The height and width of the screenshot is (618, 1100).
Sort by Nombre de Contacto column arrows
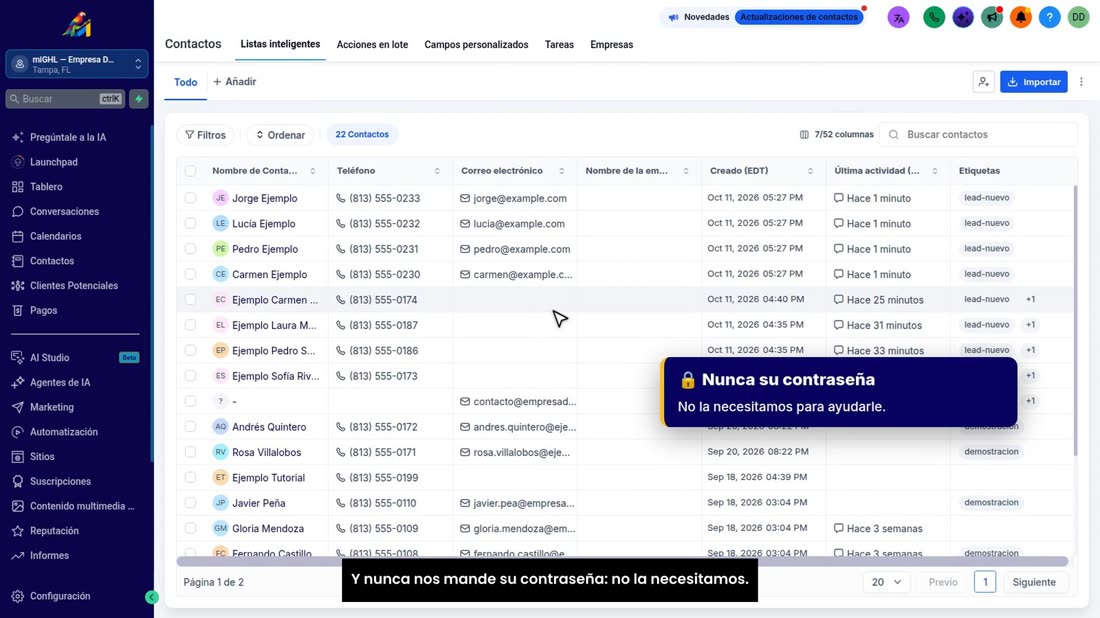tap(313, 171)
